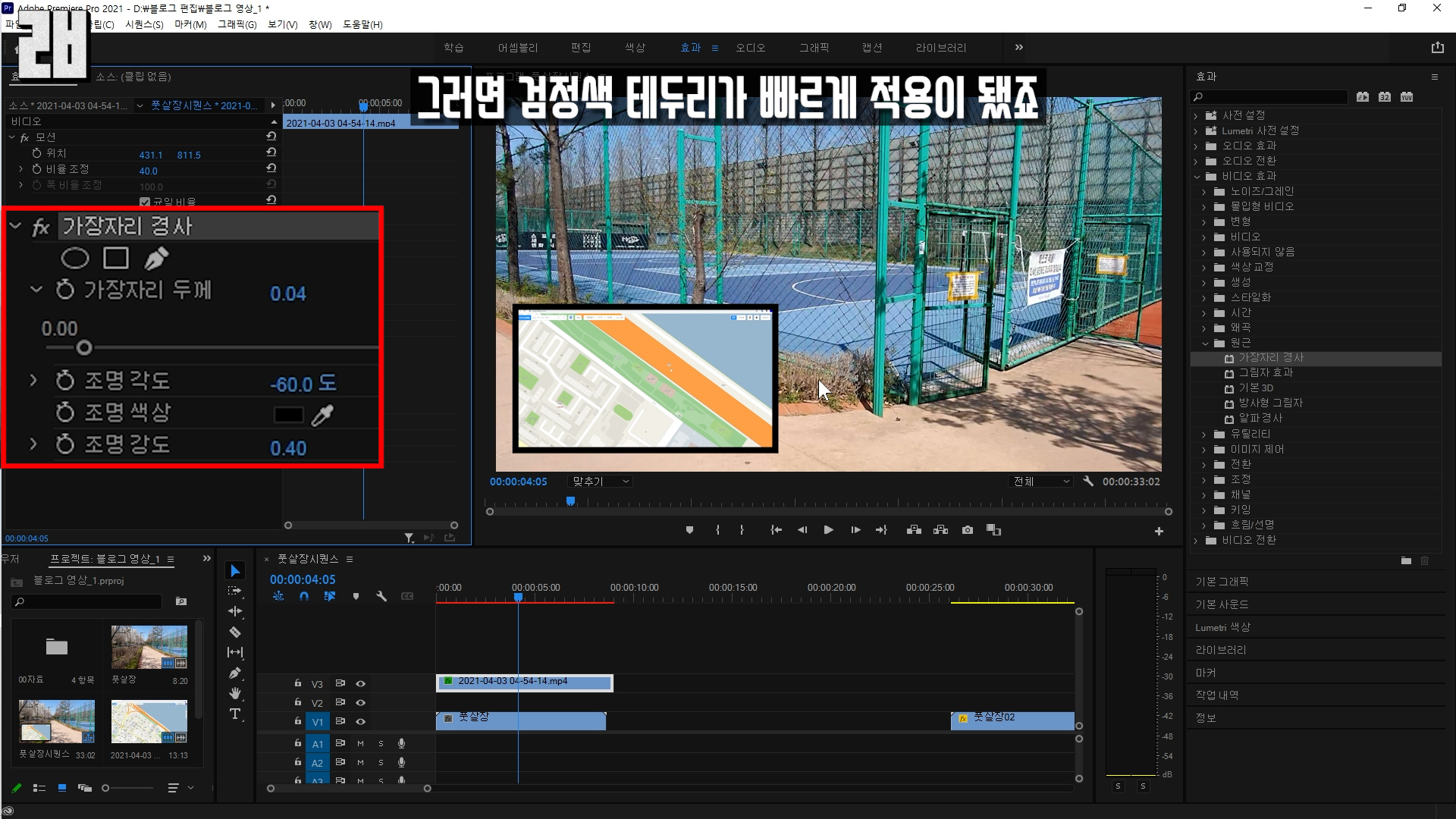Screen dimensions: 1456x819
Task: Select the Razor tool in timeline toolbox
Action: pyautogui.click(x=235, y=632)
